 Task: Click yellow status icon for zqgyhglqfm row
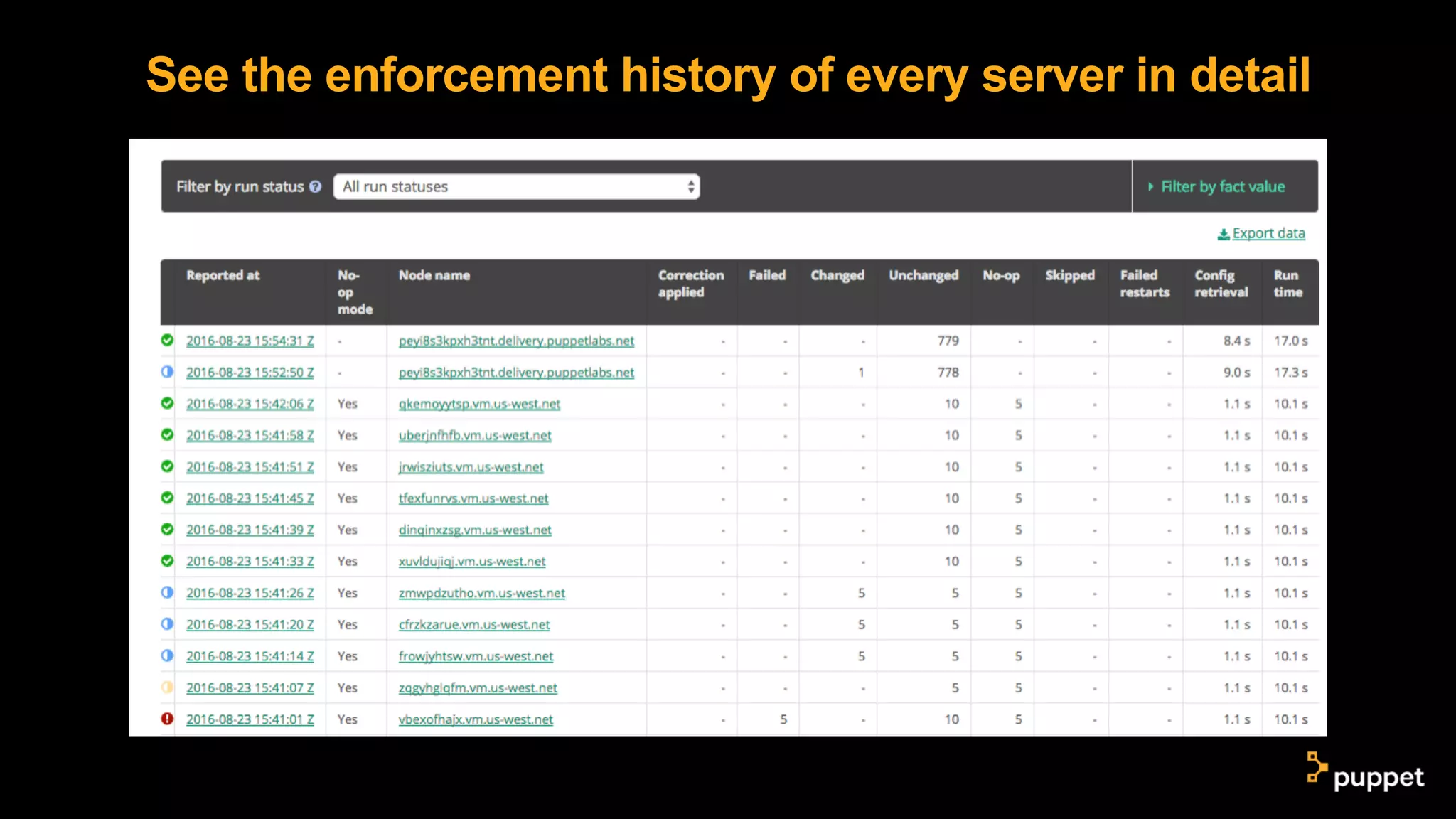167,687
